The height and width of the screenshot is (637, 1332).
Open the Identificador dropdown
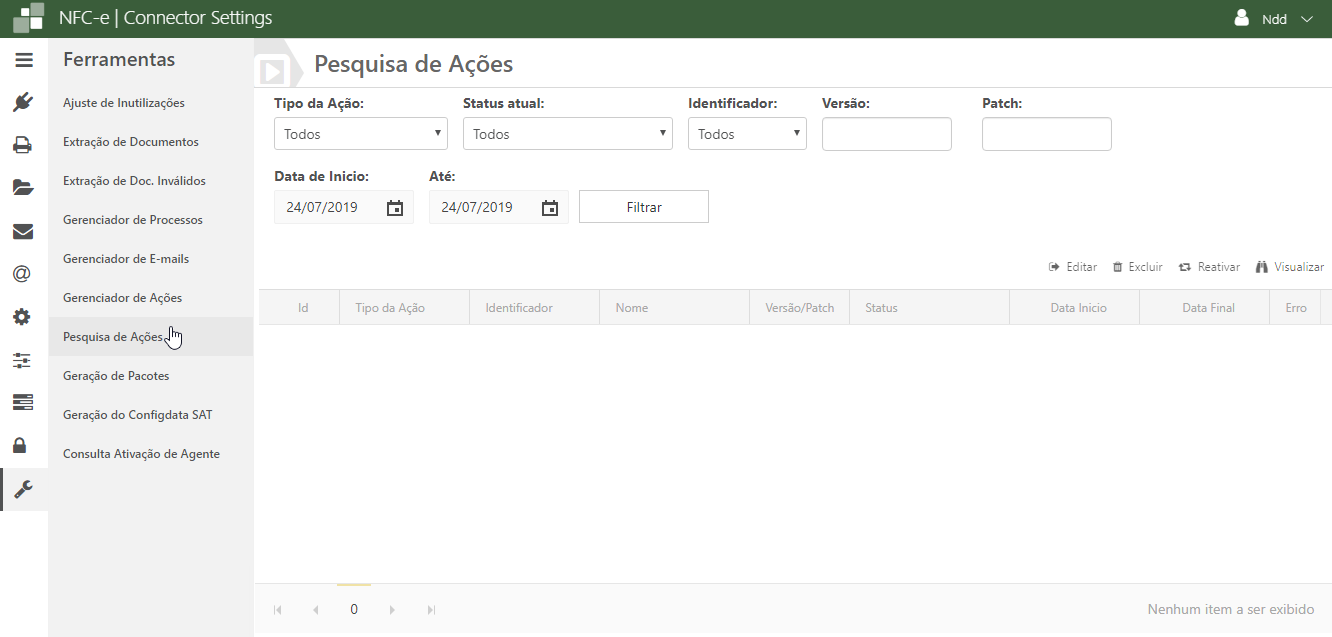point(746,133)
